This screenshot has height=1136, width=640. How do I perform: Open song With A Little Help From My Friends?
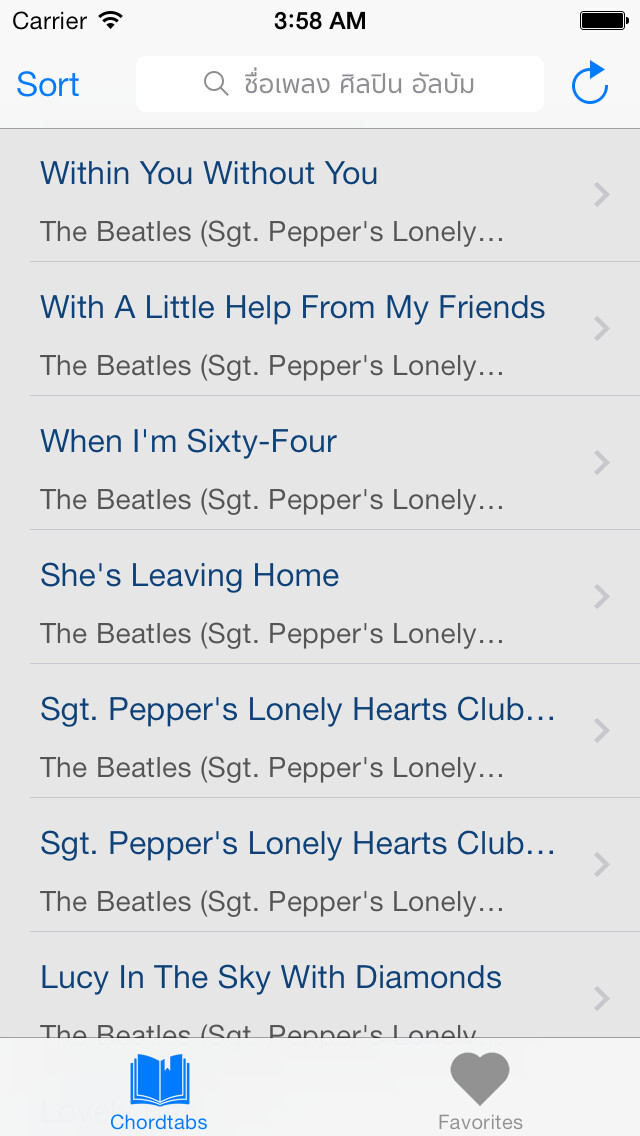320,329
